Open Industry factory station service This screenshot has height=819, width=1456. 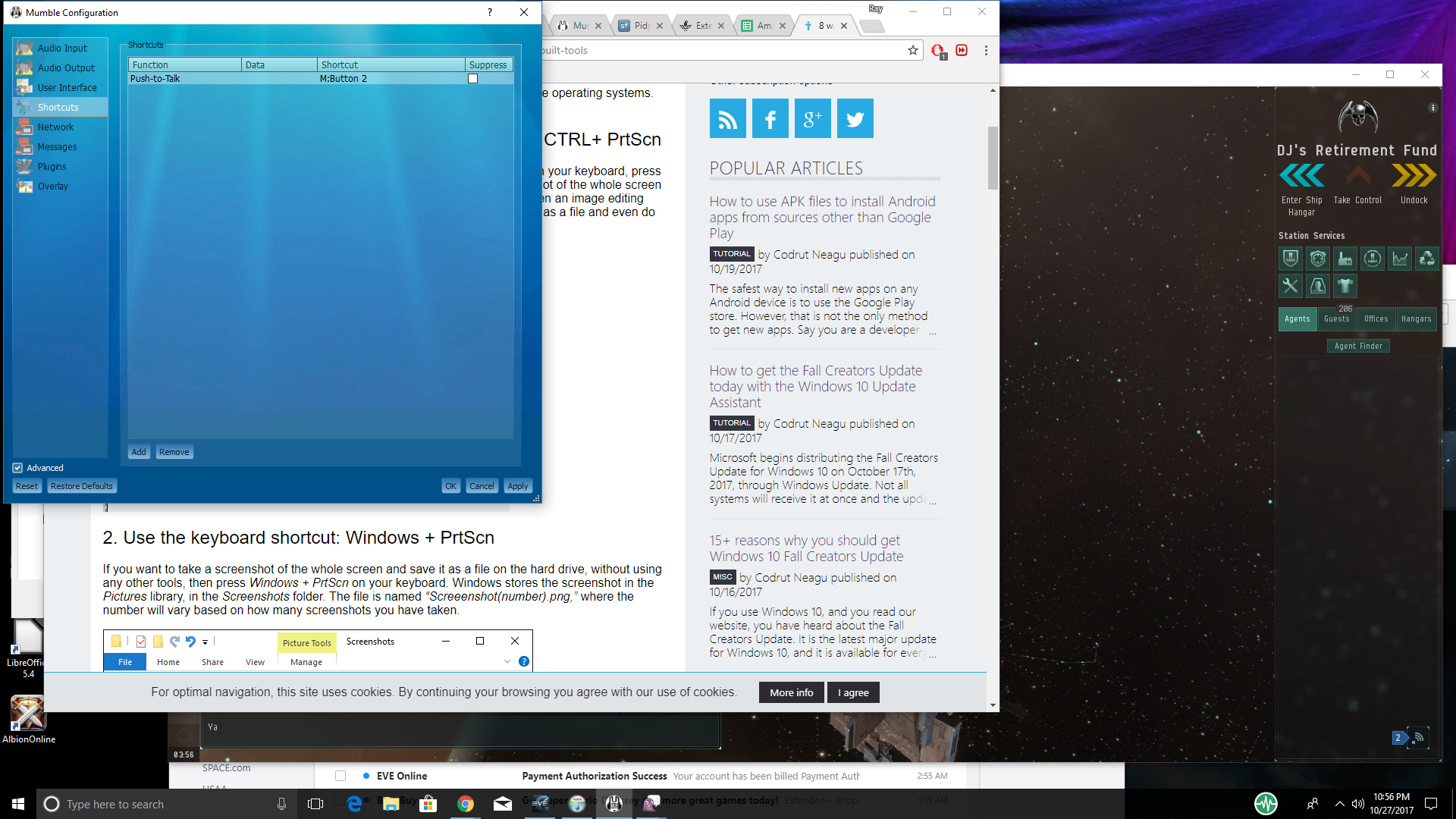pyautogui.click(x=1345, y=259)
